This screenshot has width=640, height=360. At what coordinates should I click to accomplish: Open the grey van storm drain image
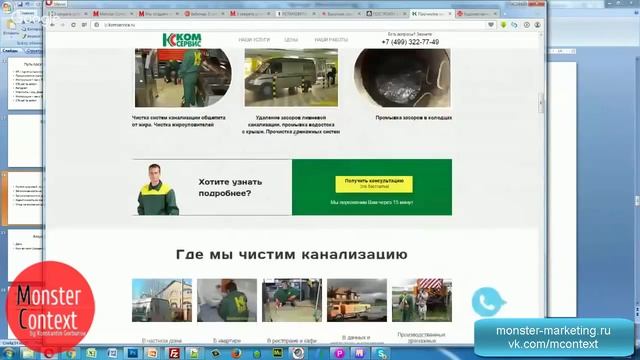pos(291,78)
